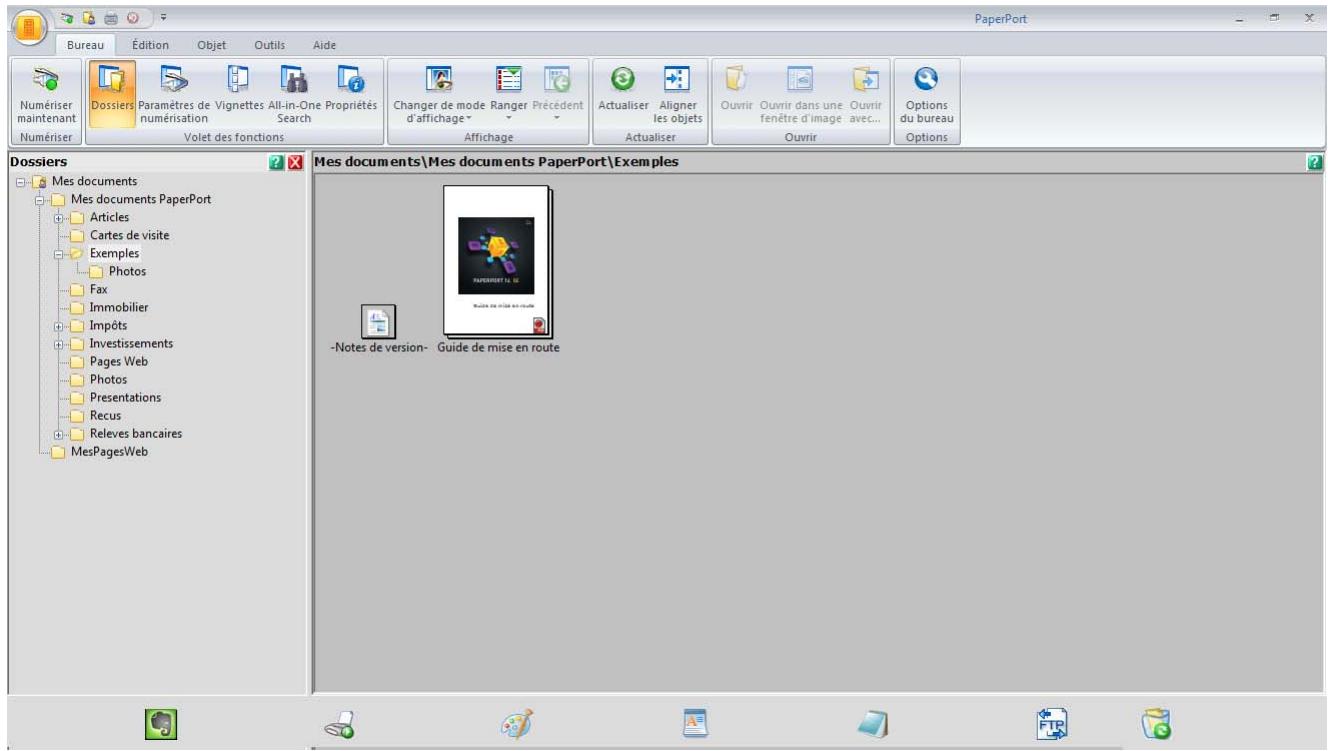Select the Investissements folder
The width and height of the screenshot is (1328, 751).
tap(131, 343)
